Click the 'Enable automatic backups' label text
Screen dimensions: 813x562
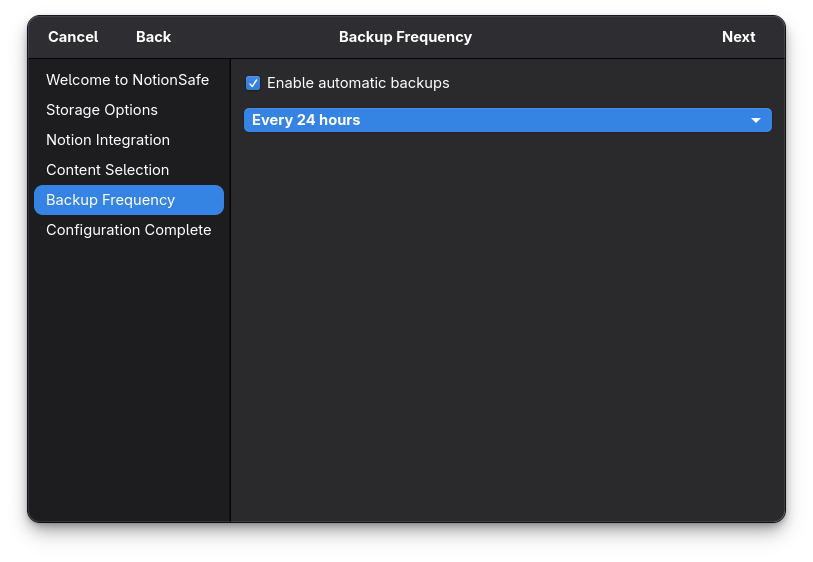tap(358, 83)
